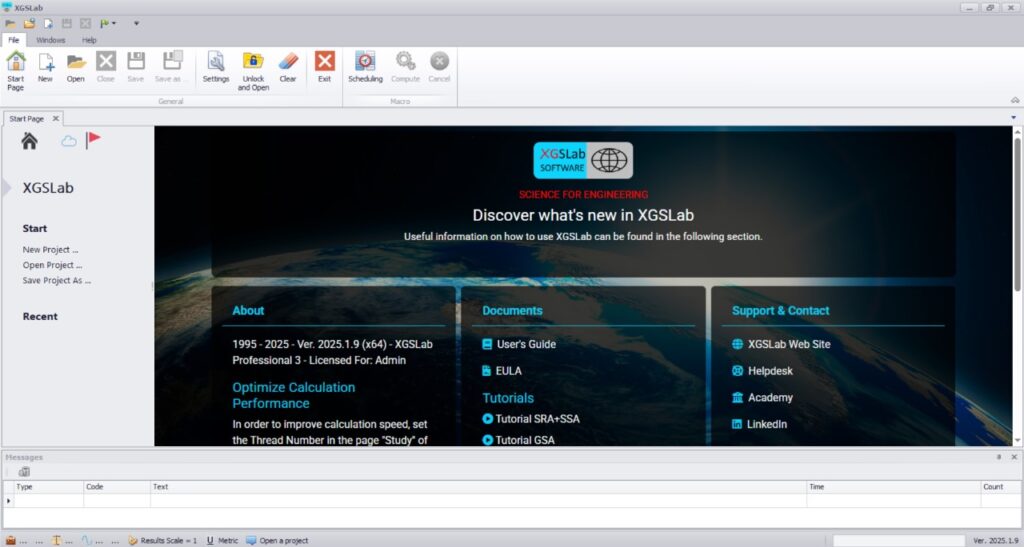The width and height of the screenshot is (1024, 547).
Task: Close the Messages panel
Action: 1014,457
